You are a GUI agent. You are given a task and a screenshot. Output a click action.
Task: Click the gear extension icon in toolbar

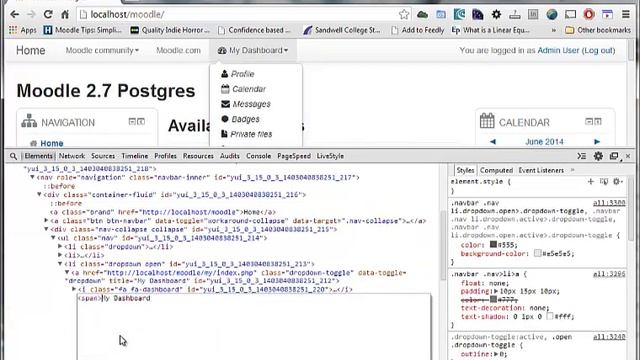tap(496, 15)
